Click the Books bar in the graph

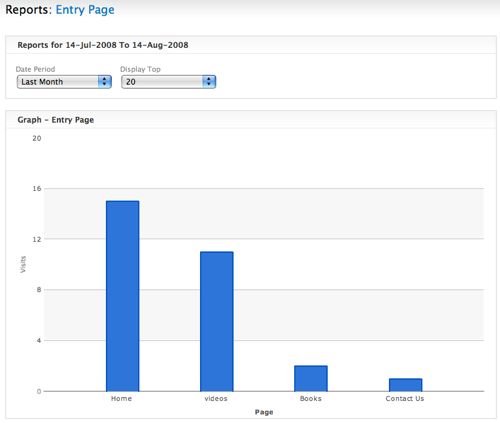click(x=311, y=378)
